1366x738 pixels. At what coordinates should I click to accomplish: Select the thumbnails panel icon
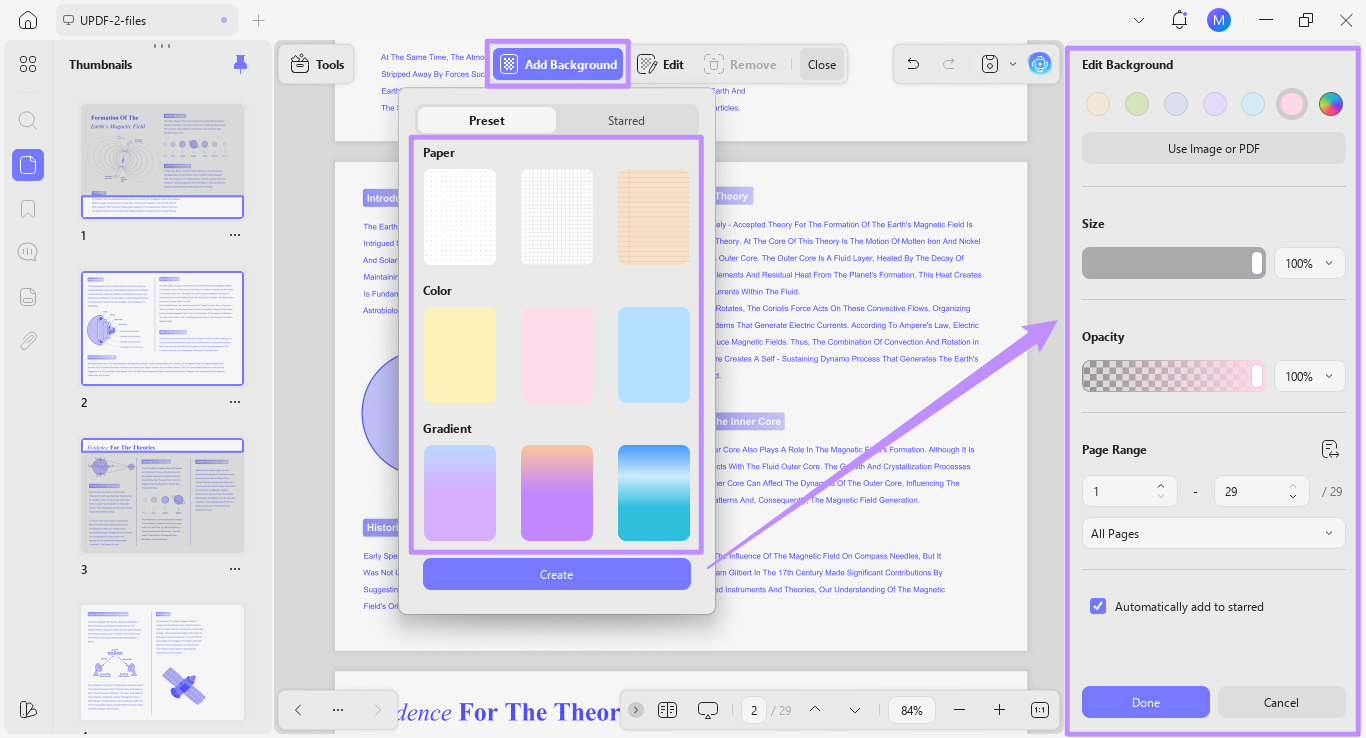click(28, 165)
